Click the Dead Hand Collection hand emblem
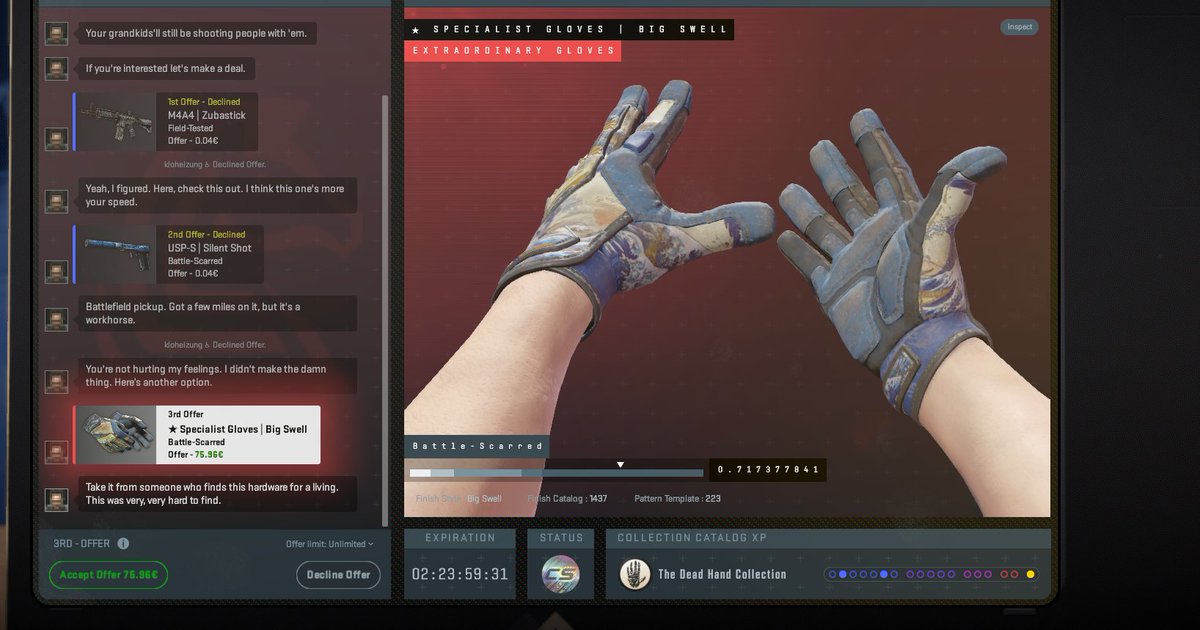1200x630 pixels. (x=634, y=574)
